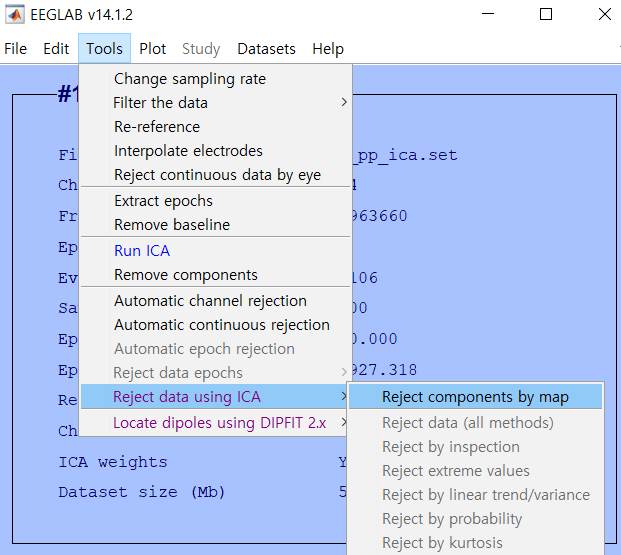Screen dimensions: 621x555
Task: Expand the Filter the data submenu
Action: click(x=216, y=103)
